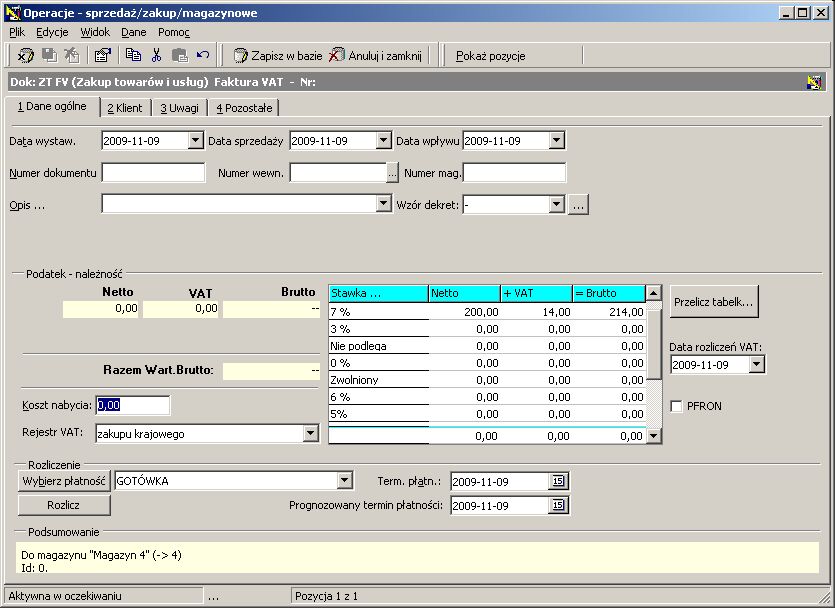Expand the Rejestr VAT dropdown
Screen dimensions: 835x608
tap(310, 433)
